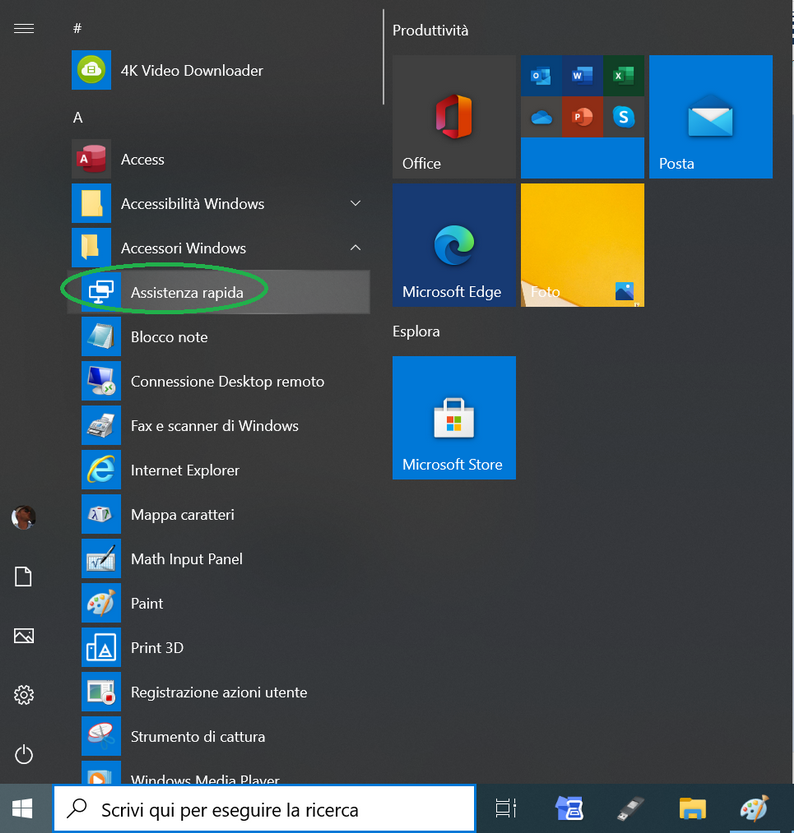Viewport: 794px width, 833px height.
Task: Click the Skype icon in tile group
Action: (624, 117)
